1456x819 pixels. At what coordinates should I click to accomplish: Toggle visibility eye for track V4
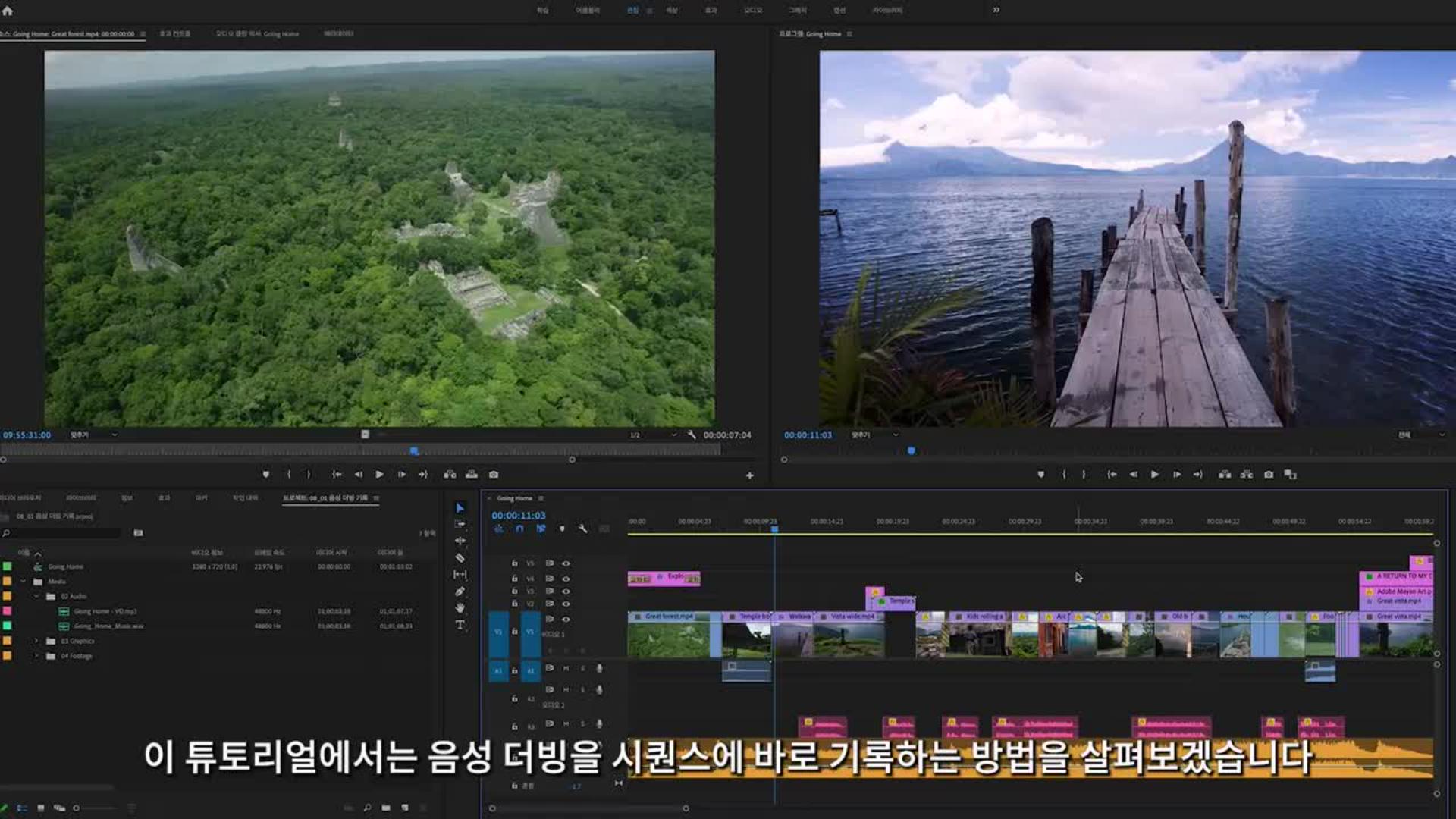click(566, 579)
